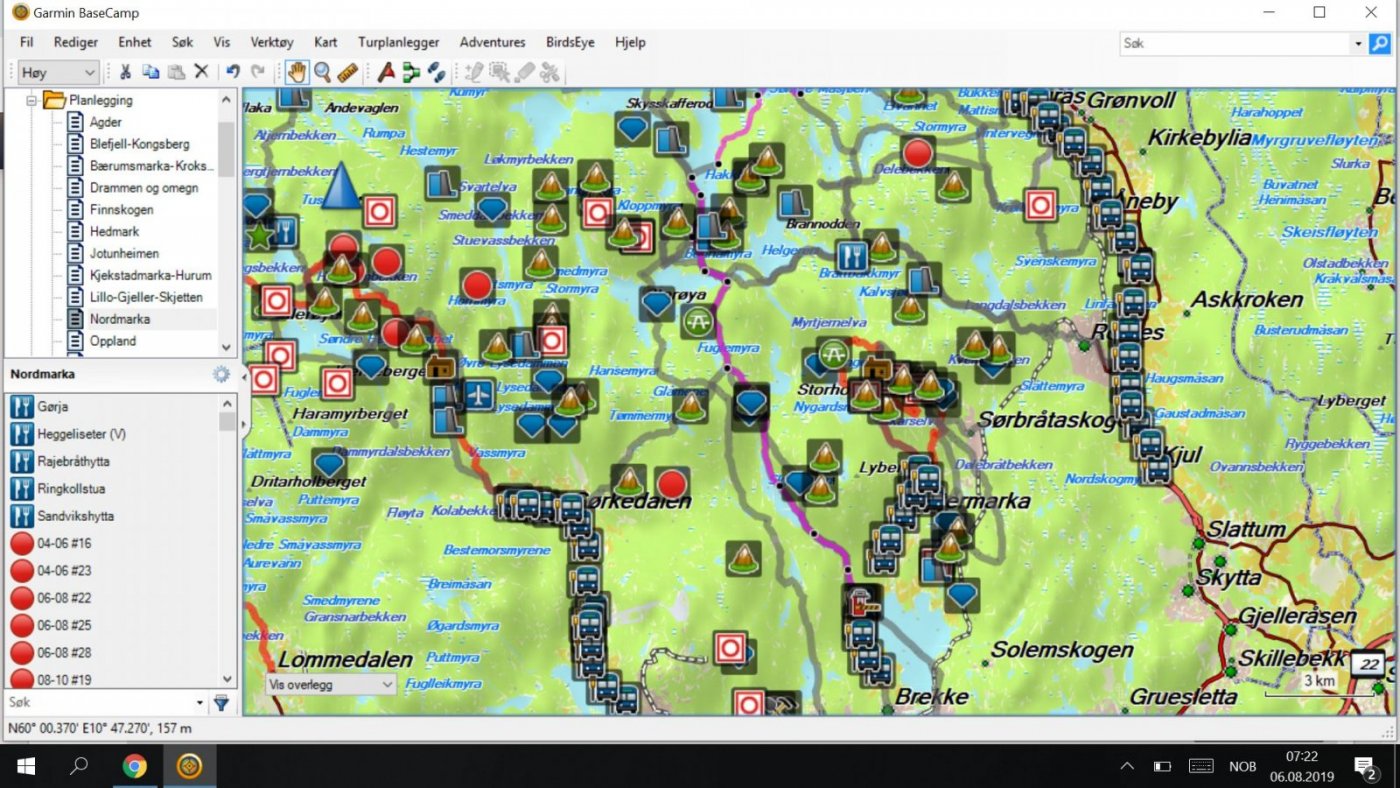Image resolution: width=1400 pixels, height=788 pixels.
Task: Open the Vis overlegg dropdown on map
Action: tap(331, 685)
